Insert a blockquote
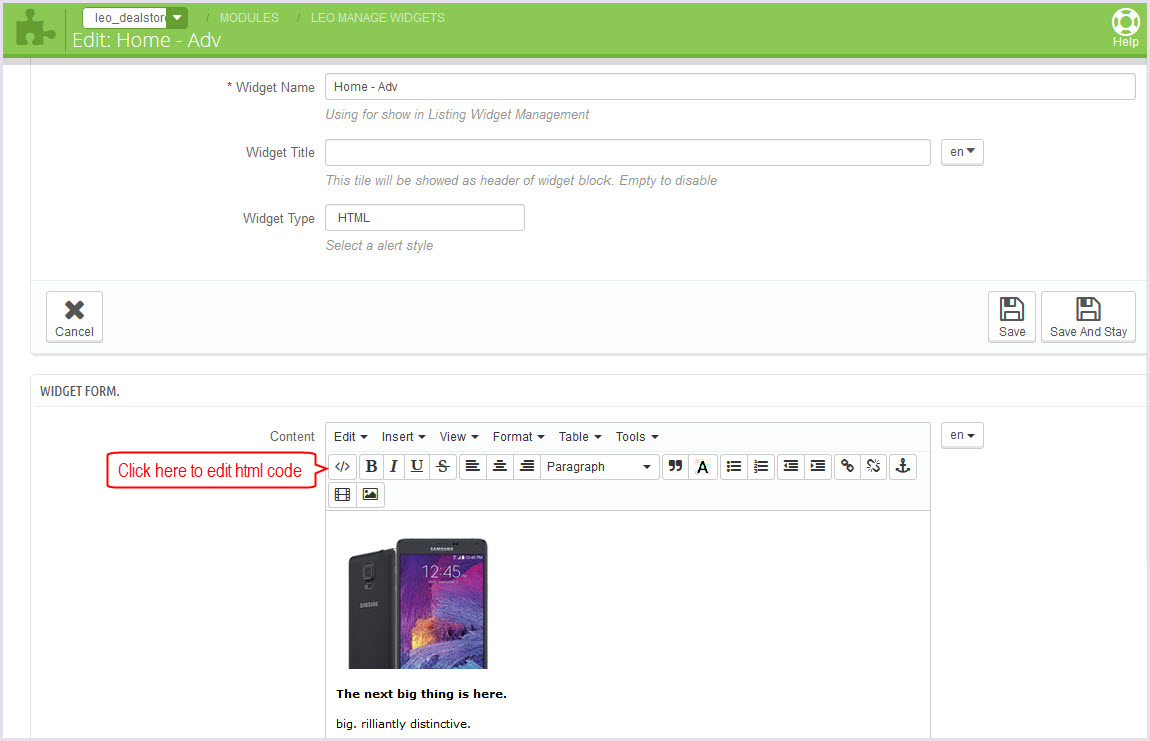The width and height of the screenshot is (1150, 741). pyautogui.click(x=675, y=467)
